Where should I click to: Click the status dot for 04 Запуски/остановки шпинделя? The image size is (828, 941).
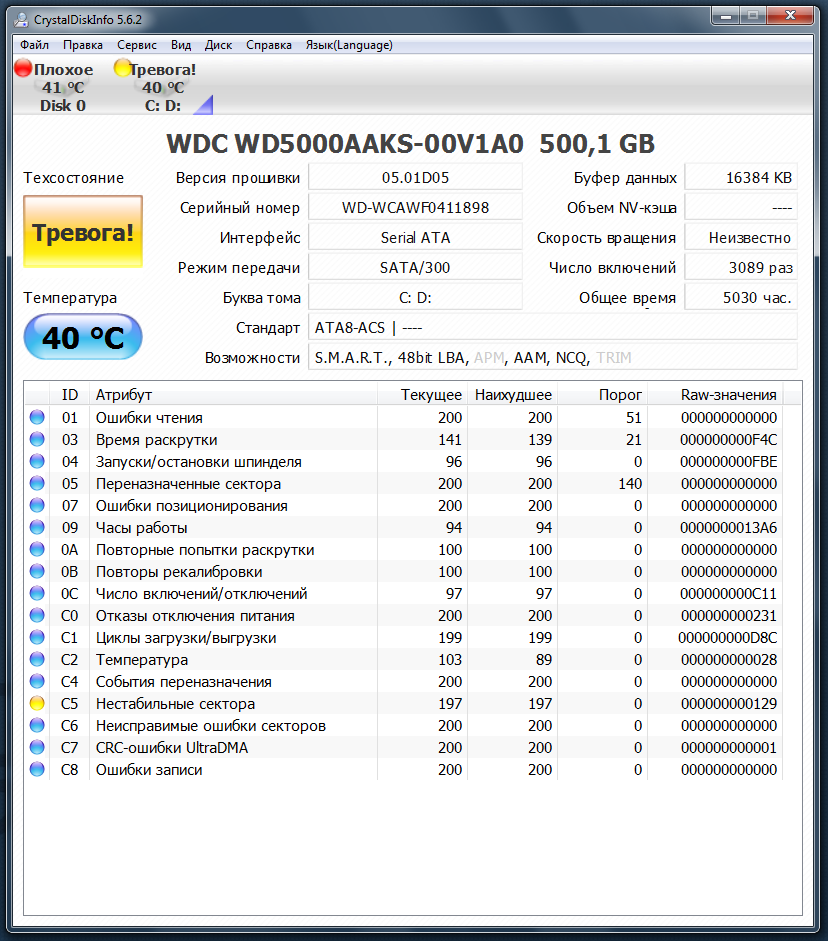coord(37,461)
